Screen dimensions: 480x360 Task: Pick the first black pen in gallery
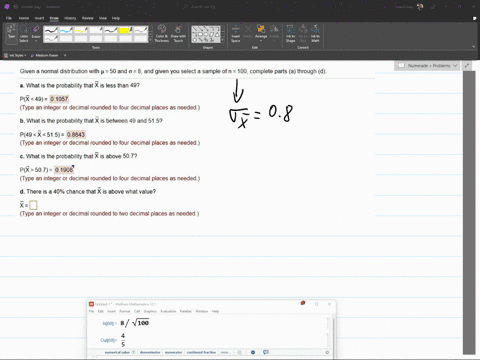coord(51,30)
